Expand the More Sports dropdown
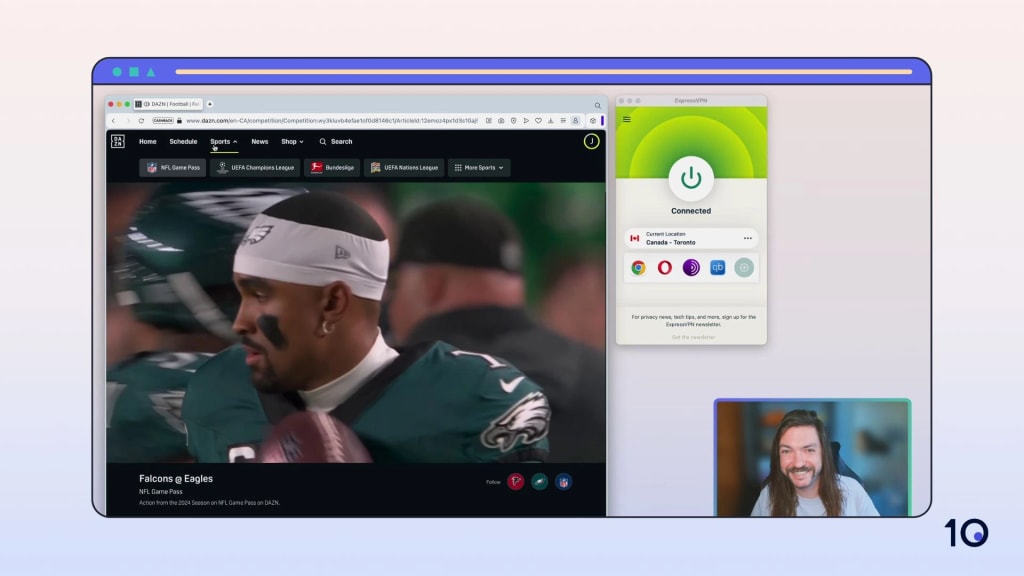This screenshot has height=576, width=1024. point(479,168)
